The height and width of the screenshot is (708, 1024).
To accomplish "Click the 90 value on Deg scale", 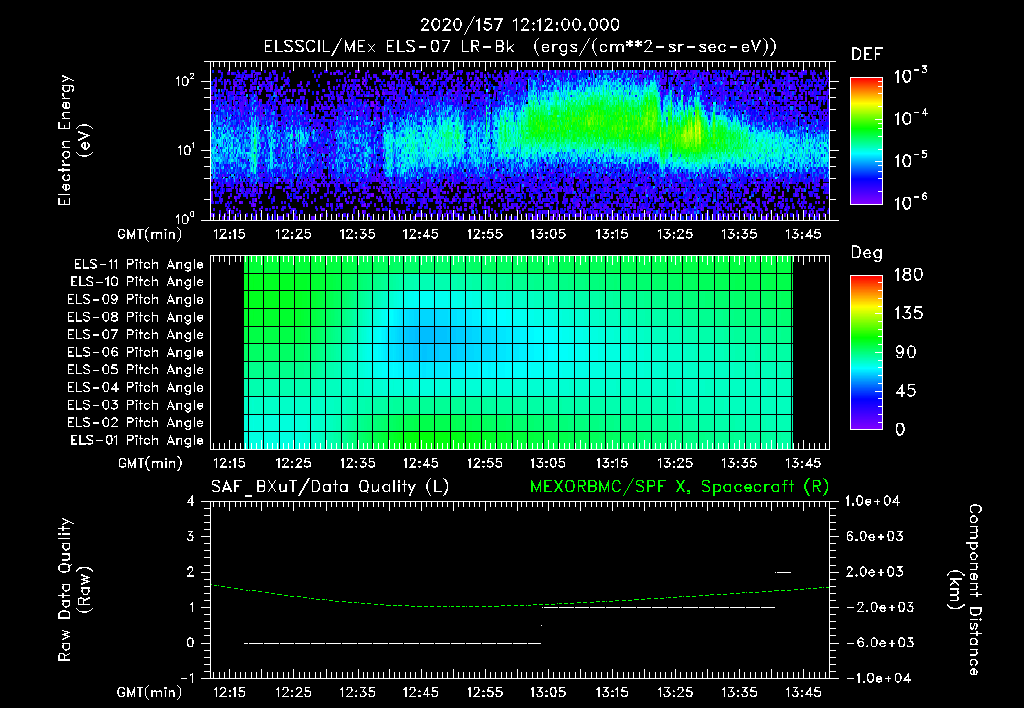I will tap(906, 353).
